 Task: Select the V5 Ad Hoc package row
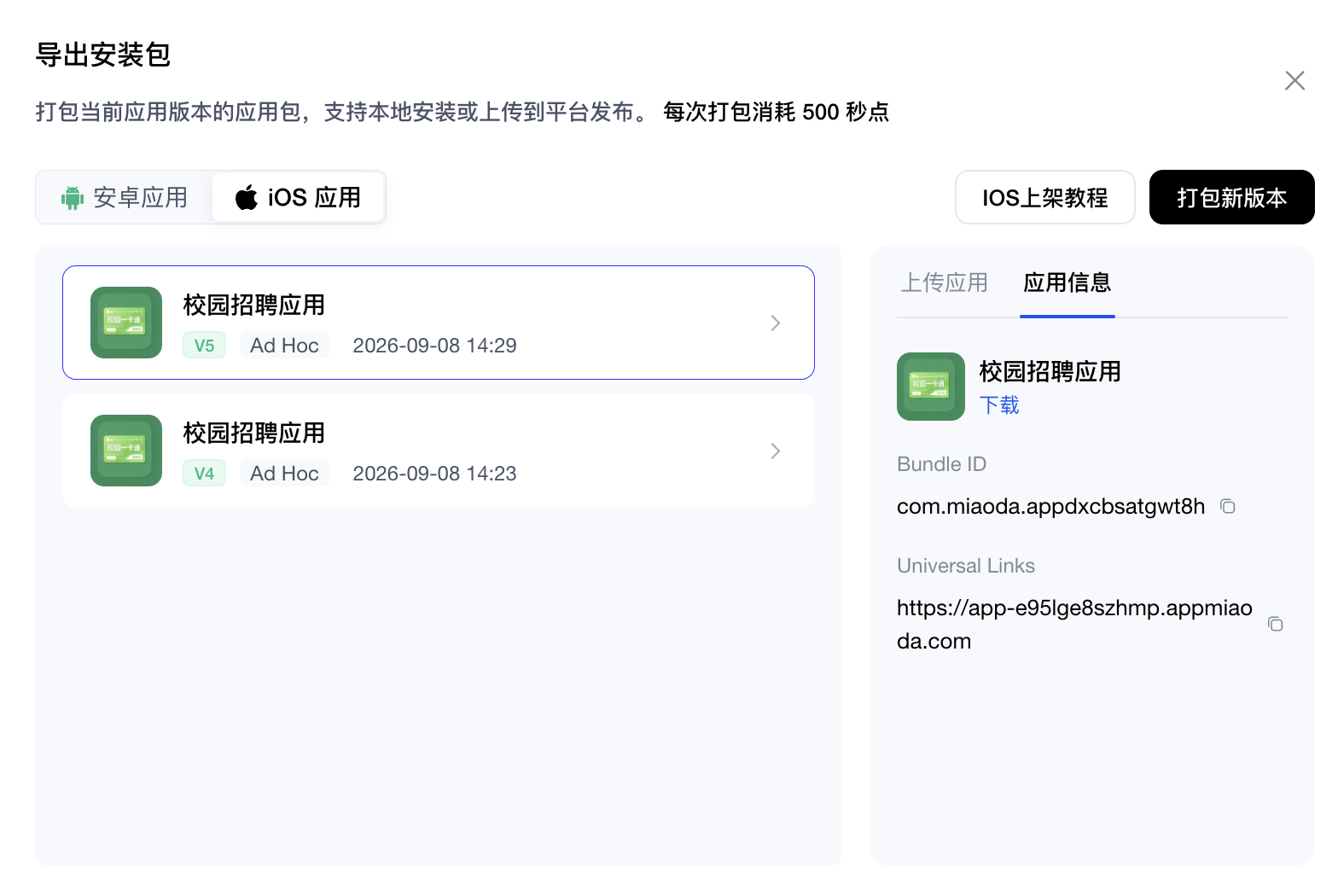point(439,323)
